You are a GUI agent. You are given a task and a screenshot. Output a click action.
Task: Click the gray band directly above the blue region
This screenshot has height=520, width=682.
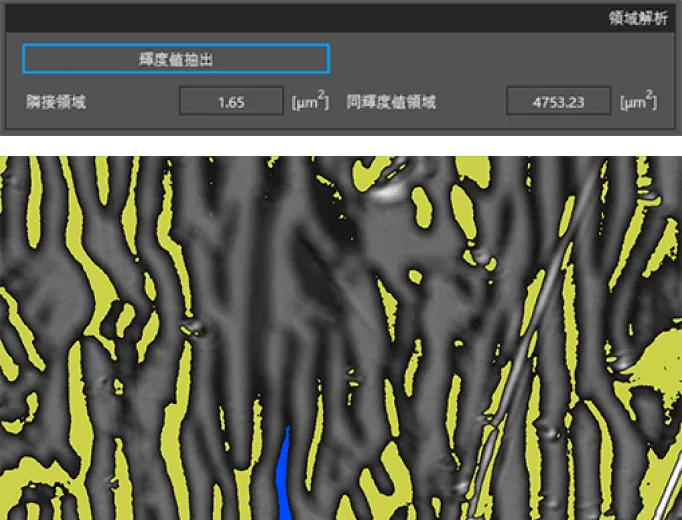[x=287, y=400]
